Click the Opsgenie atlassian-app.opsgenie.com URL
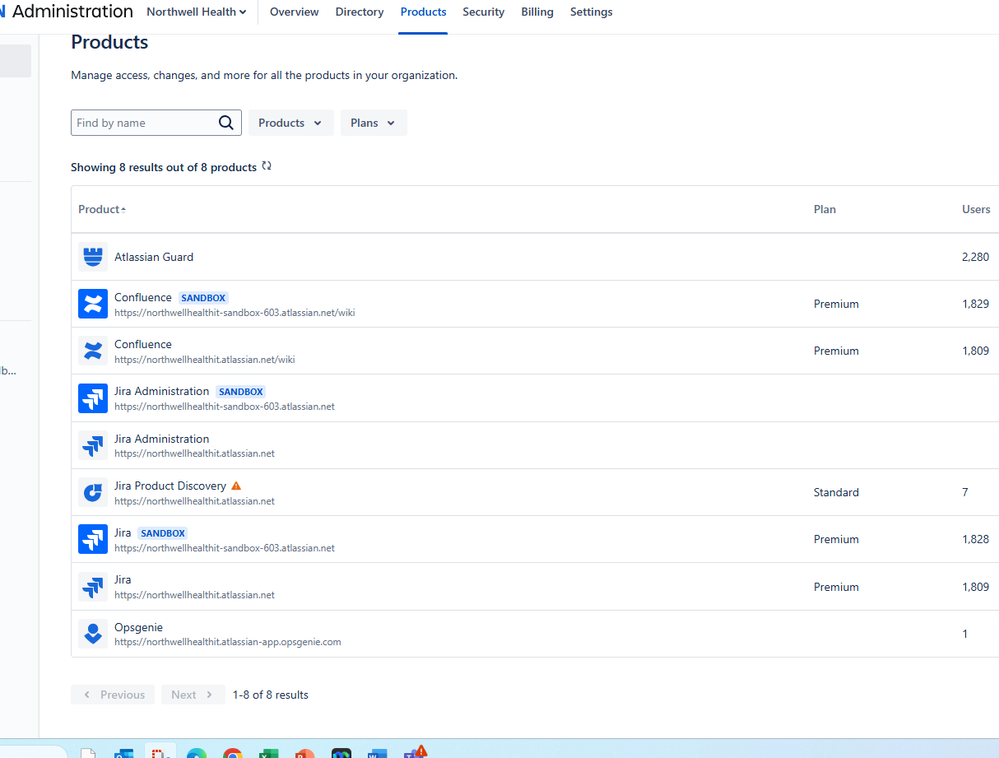Screen dimensions: 999x758 coord(227,642)
